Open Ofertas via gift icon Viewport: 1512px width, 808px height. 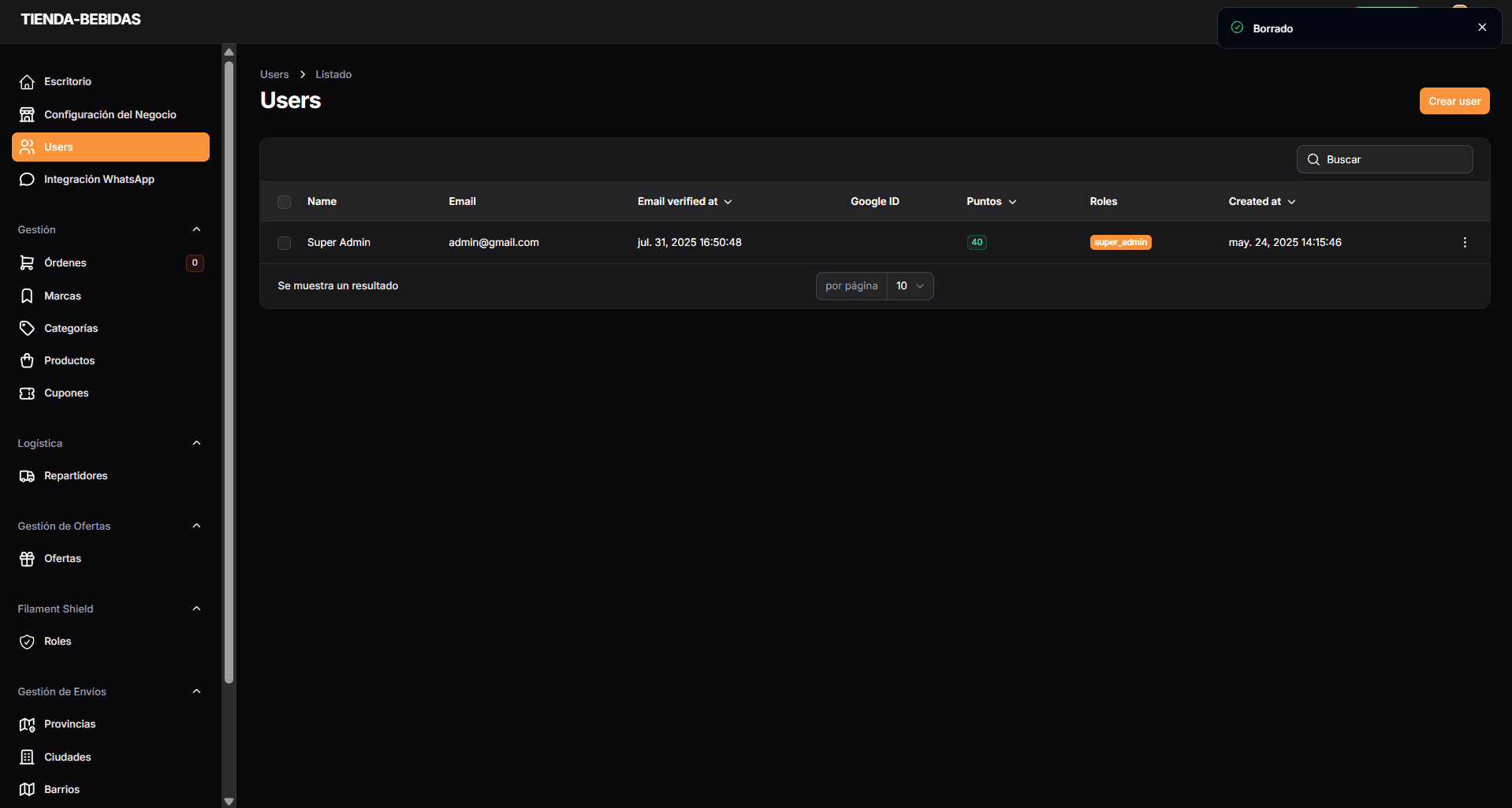tap(27, 559)
